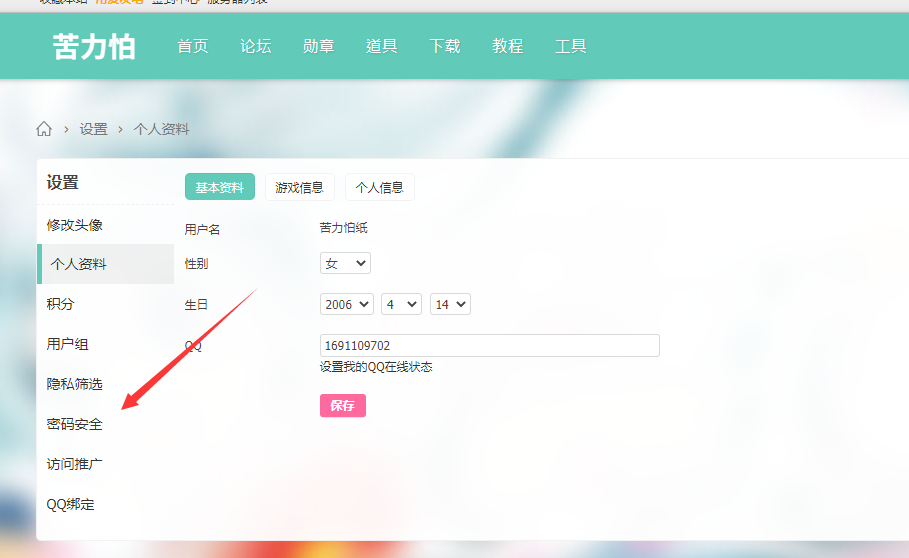Select 个人资料 in the settings sidebar
The height and width of the screenshot is (558, 909).
pyautogui.click(x=106, y=264)
